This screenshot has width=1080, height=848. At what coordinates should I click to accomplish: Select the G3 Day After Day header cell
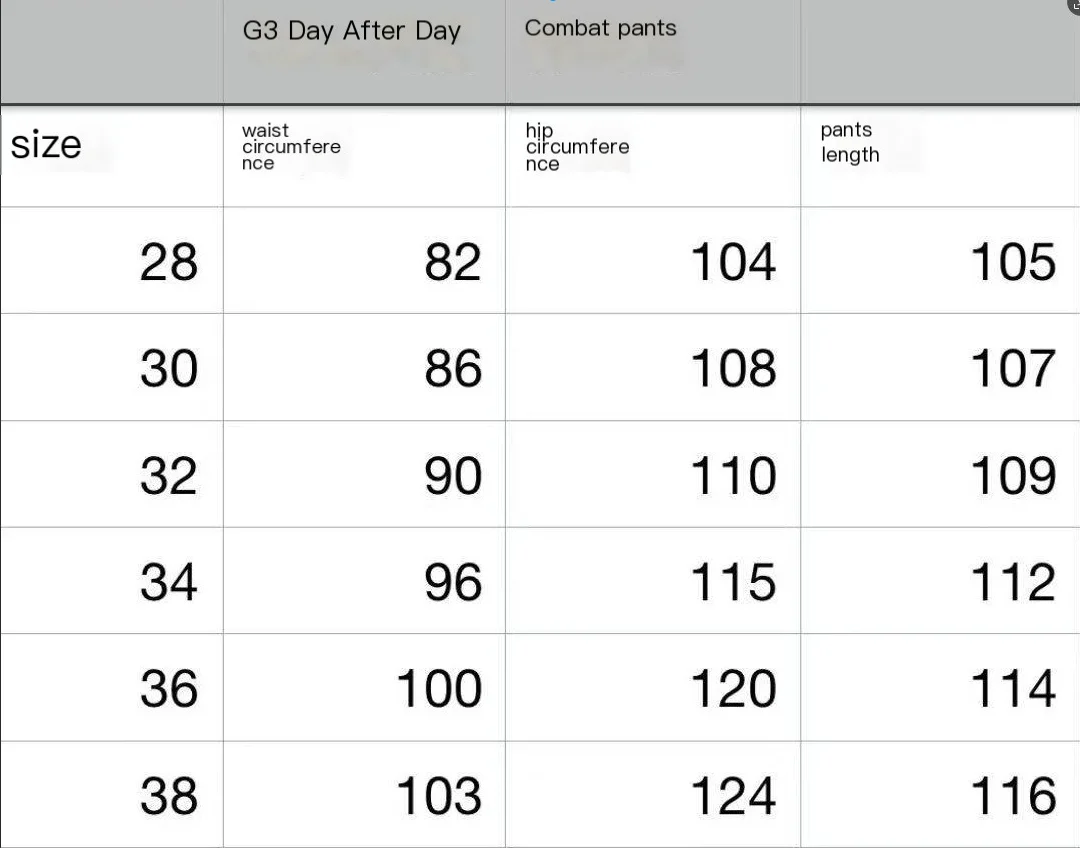364,52
